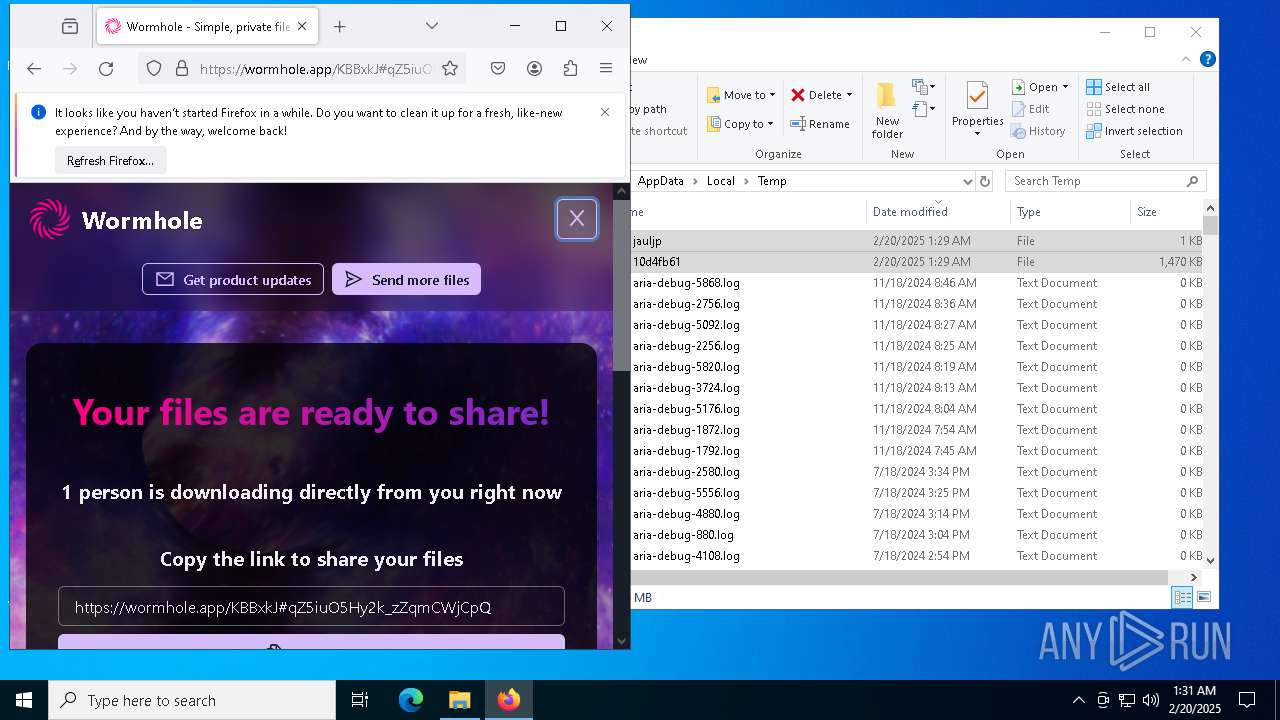This screenshot has width=1280, height=720.
Task: Open the New item dropdown icon
Action: tap(924, 87)
